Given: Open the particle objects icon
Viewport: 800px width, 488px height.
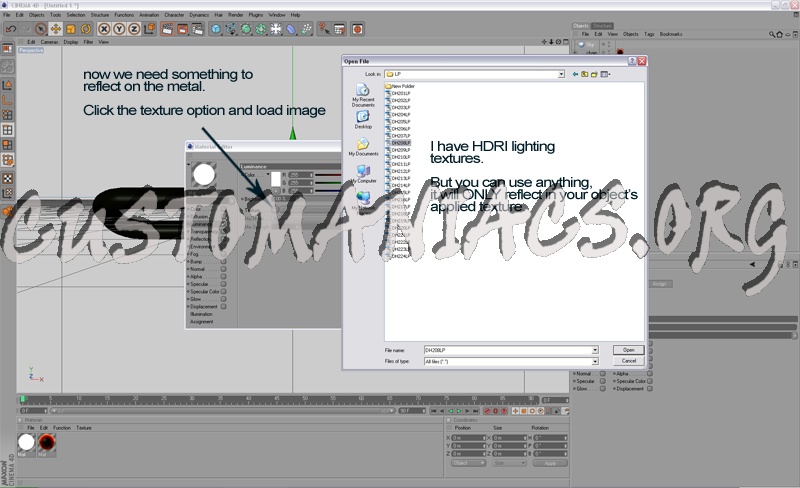Looking at the screenshot, I should [x=306, y=29].
